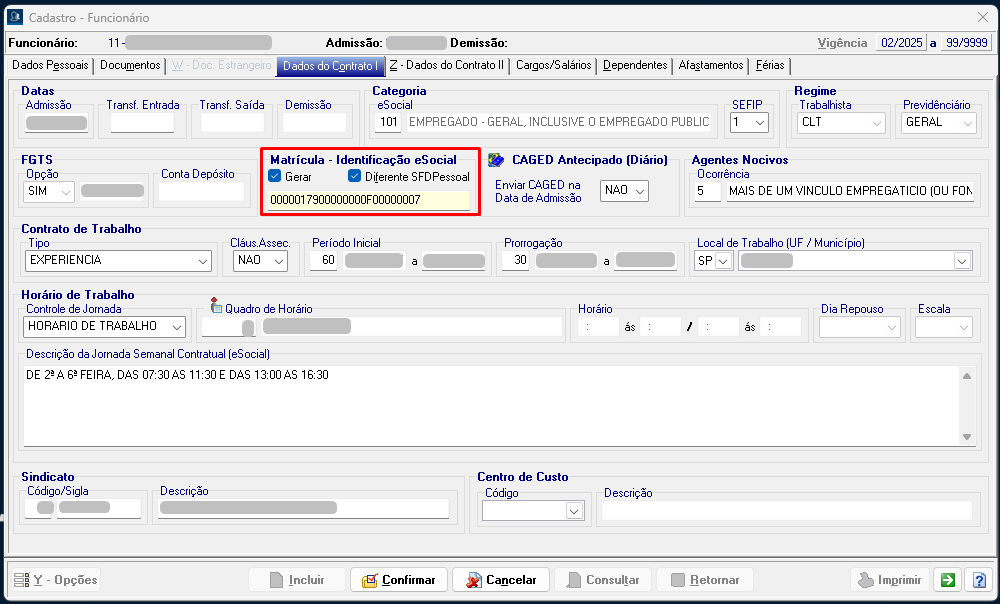Screen dimensions: 1000x604
Task: Switch to the Dados Pessoais tab
Action: [x=50, y=66]
